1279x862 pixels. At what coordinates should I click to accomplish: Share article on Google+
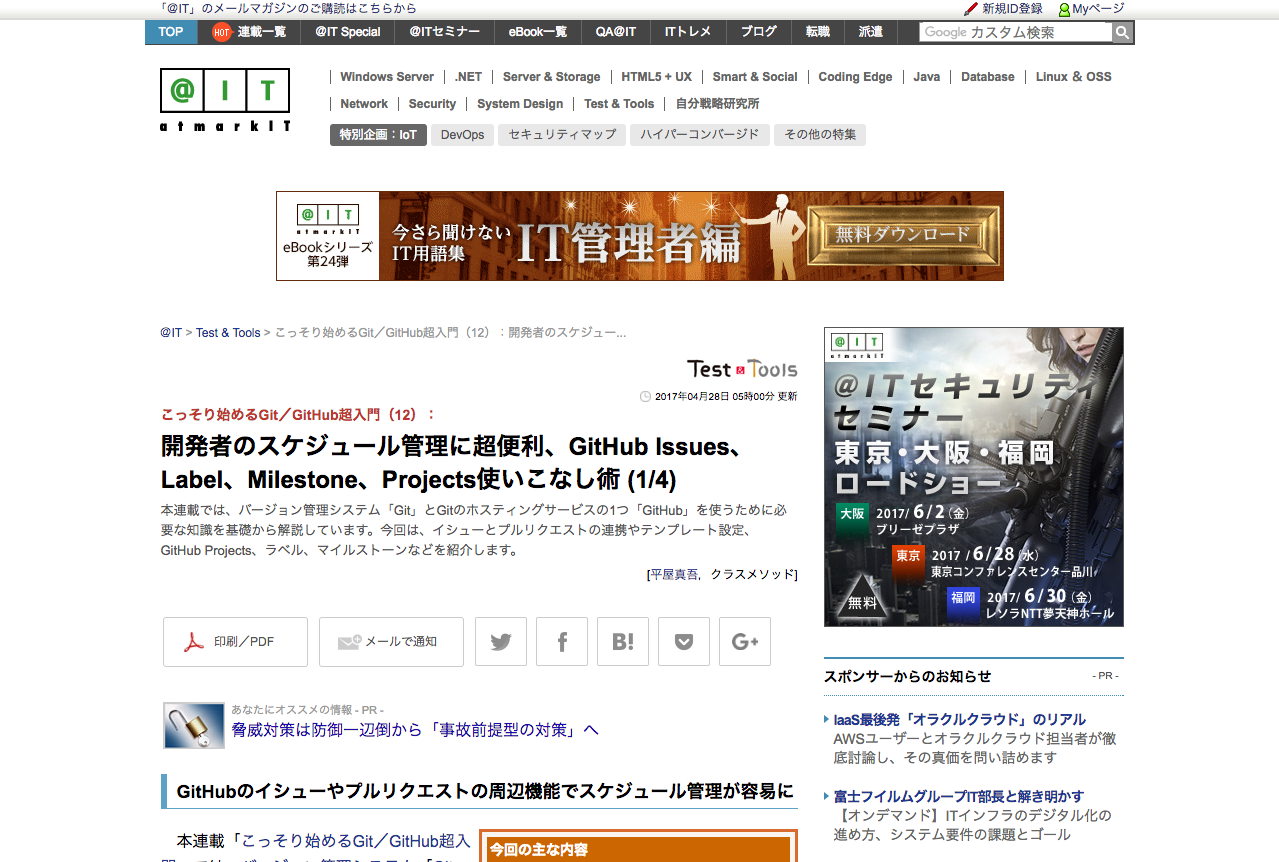[x=745, y=642]
